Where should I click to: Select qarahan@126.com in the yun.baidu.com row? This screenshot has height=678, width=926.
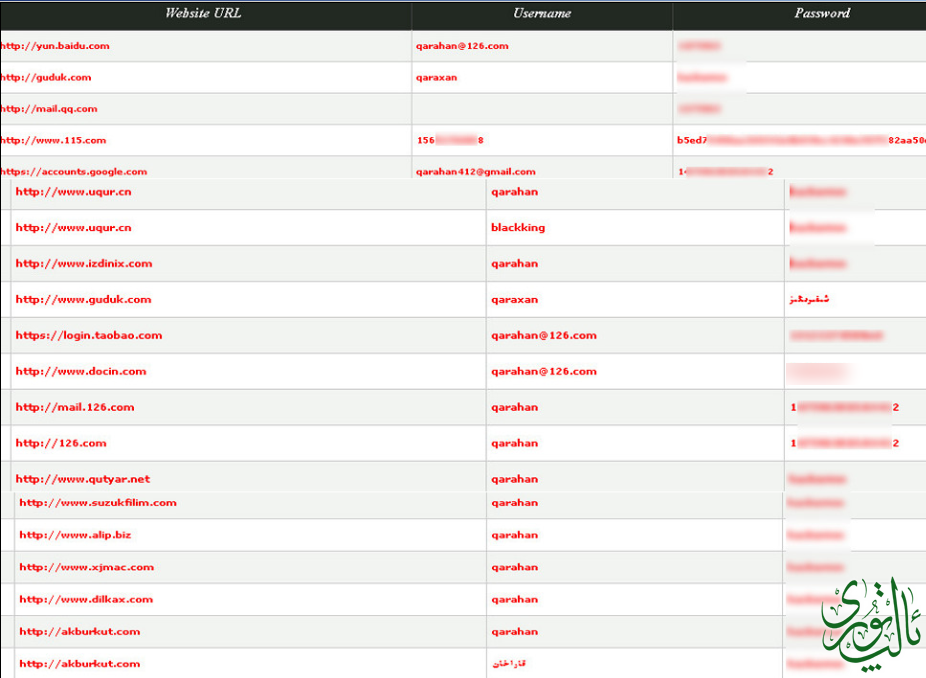462,45
